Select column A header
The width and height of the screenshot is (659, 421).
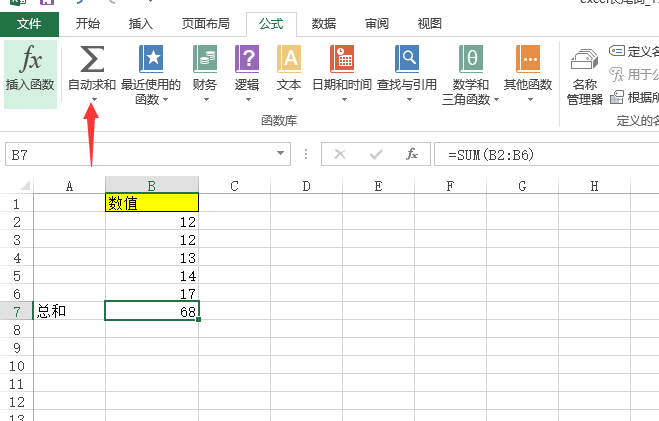click(x=69, y=185)
